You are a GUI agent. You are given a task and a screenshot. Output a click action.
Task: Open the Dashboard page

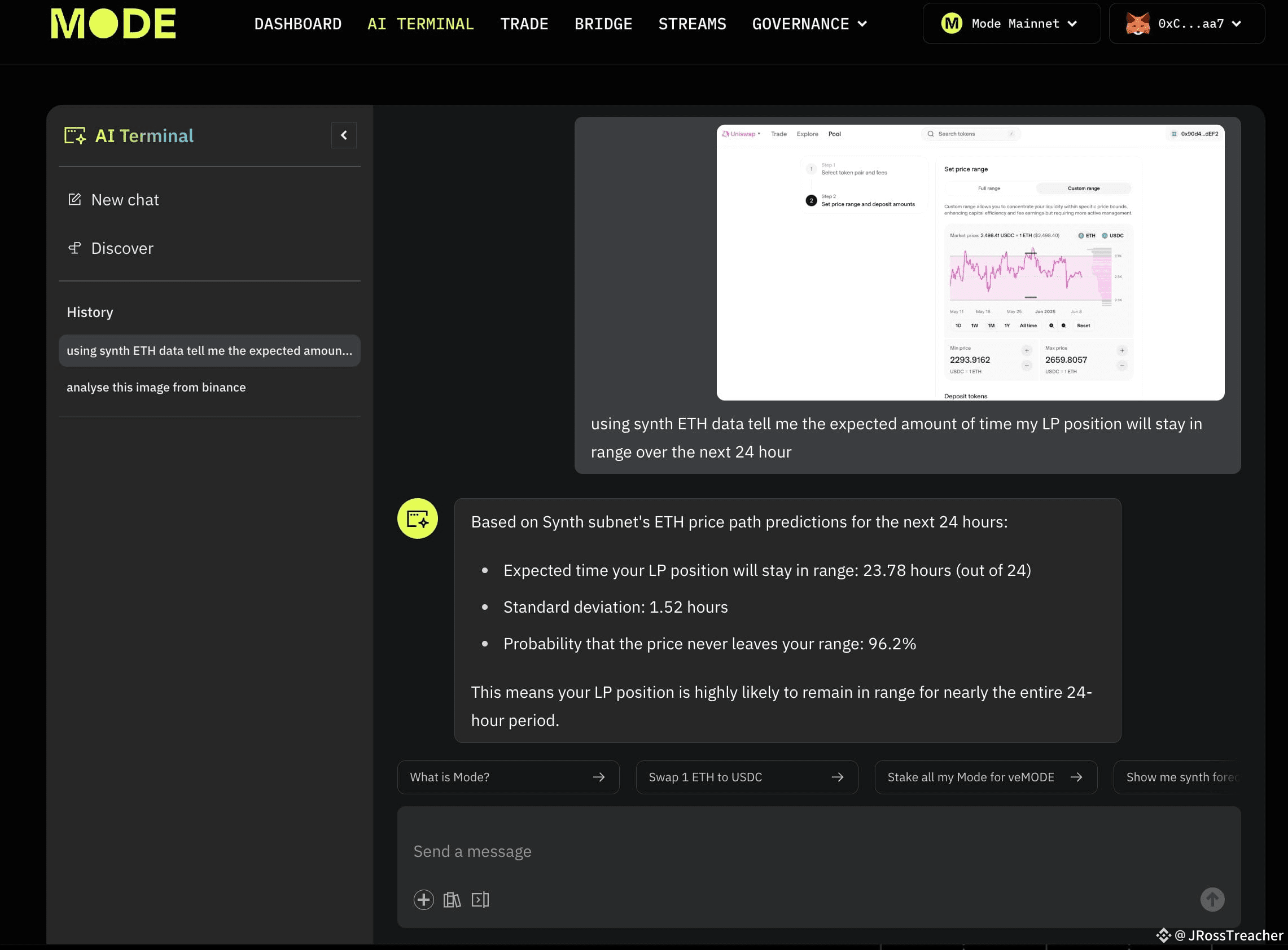298,24
